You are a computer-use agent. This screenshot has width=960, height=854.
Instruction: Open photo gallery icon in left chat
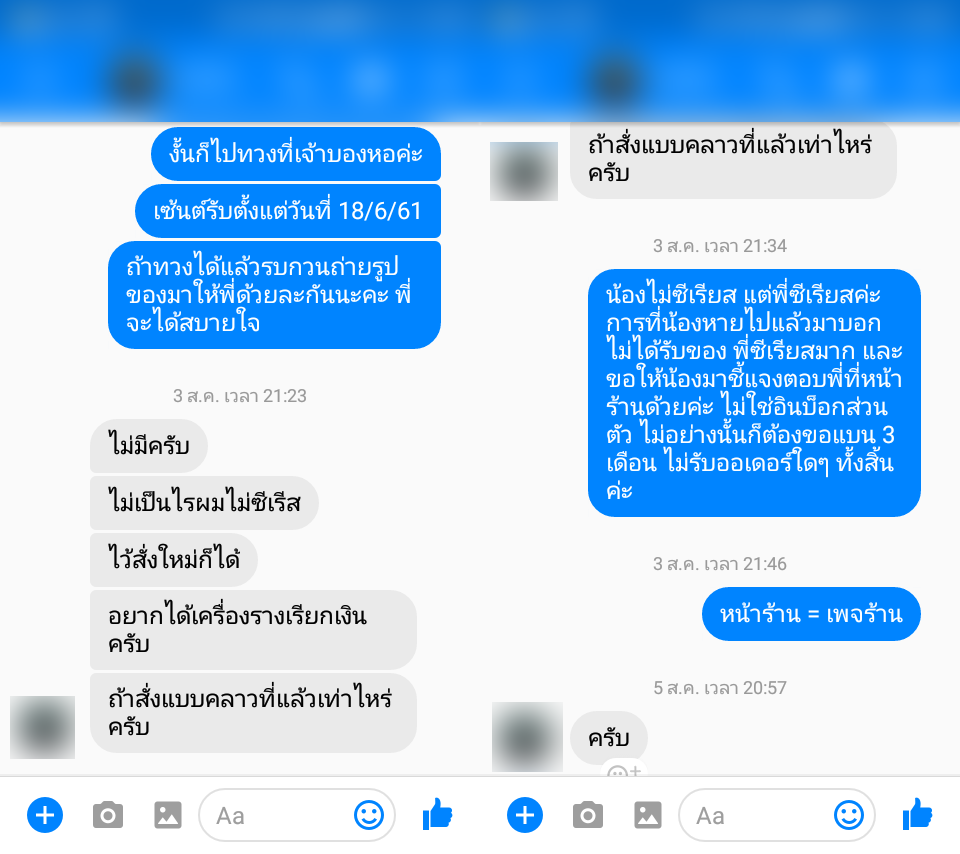[x=168, y=815]
